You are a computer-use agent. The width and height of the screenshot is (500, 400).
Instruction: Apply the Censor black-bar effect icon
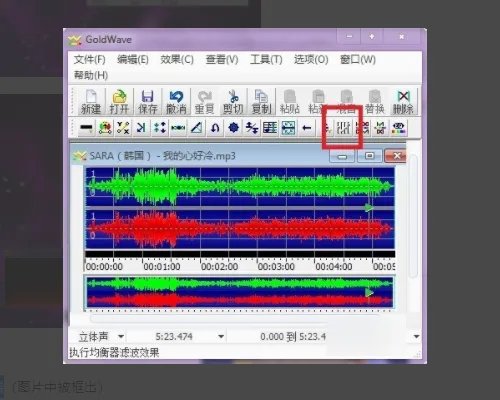(x=87, y=128)
